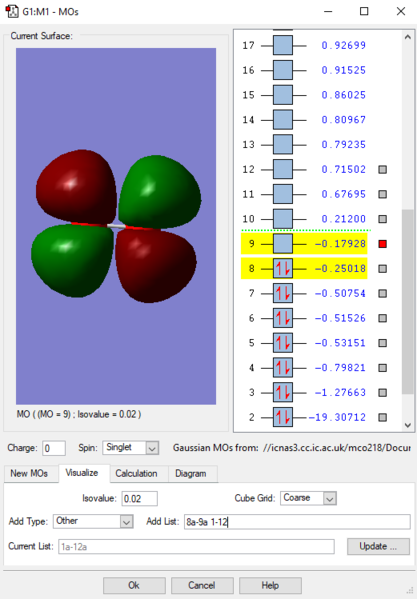This screenshot has width=417, height=599.
Task: Click the Cancel button
Action: click(x=202, y=585)
